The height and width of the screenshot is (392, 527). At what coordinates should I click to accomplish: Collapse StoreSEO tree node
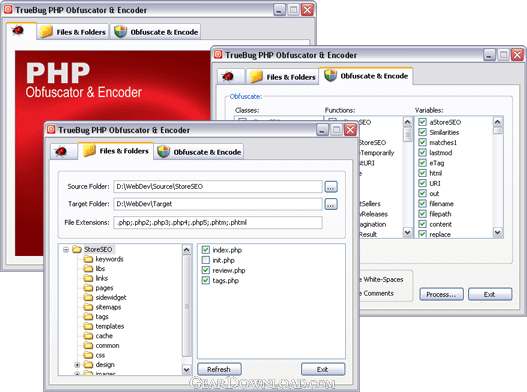pos(66,249)
